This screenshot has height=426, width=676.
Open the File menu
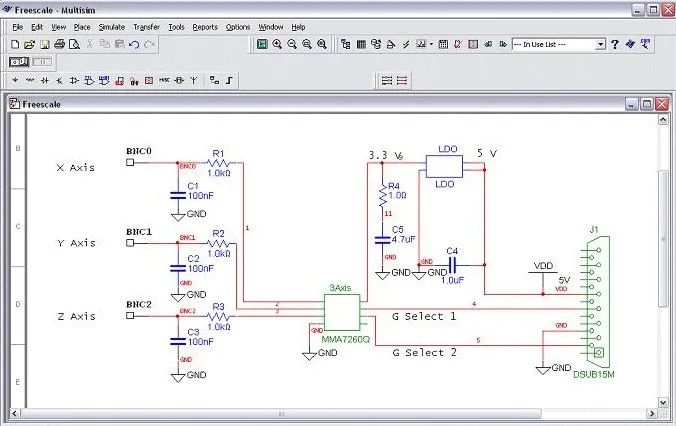pyautogui.click(x=18, y=27)
